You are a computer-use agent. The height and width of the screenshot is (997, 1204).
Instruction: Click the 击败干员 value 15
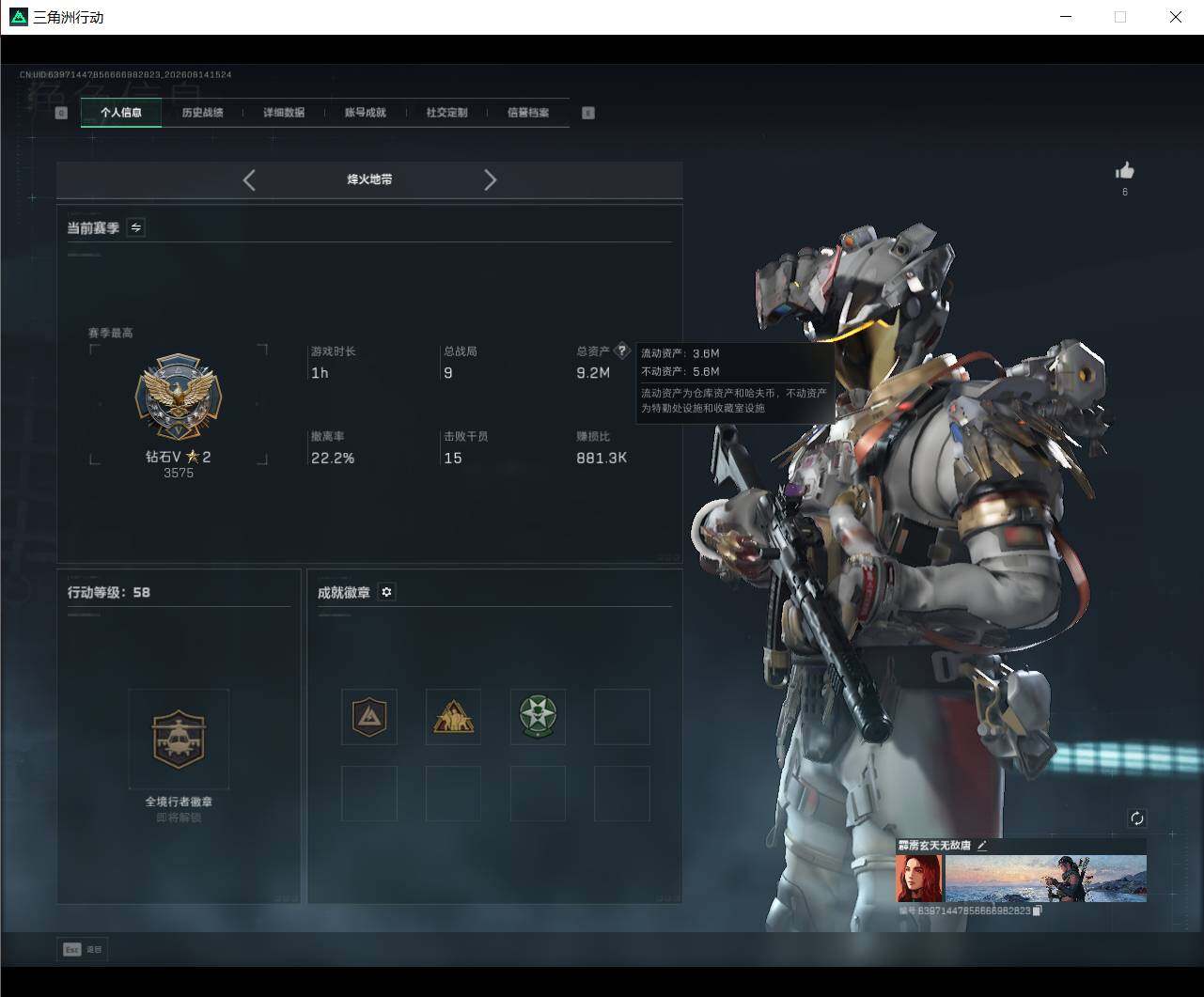[453, 459]
